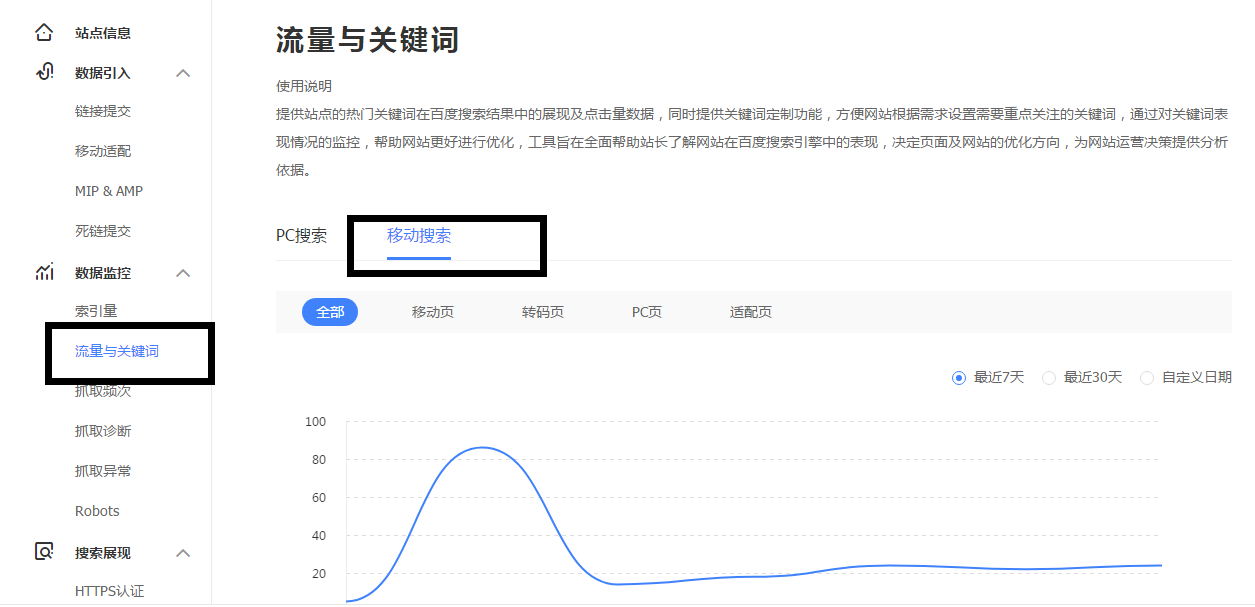1255x607 pixels.
Task: Go to 抓取诊断 in sidebar
Action: (x=103, y=431)
